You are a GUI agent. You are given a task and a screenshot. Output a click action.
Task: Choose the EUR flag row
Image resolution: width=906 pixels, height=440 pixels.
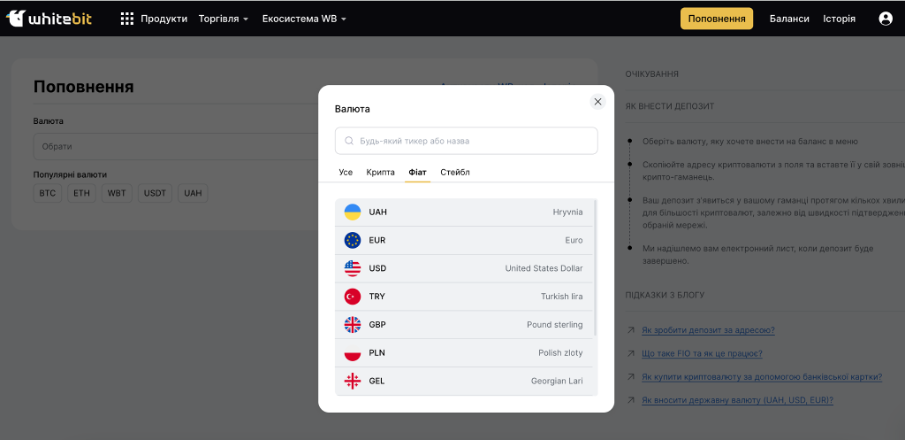coord(353,240)
